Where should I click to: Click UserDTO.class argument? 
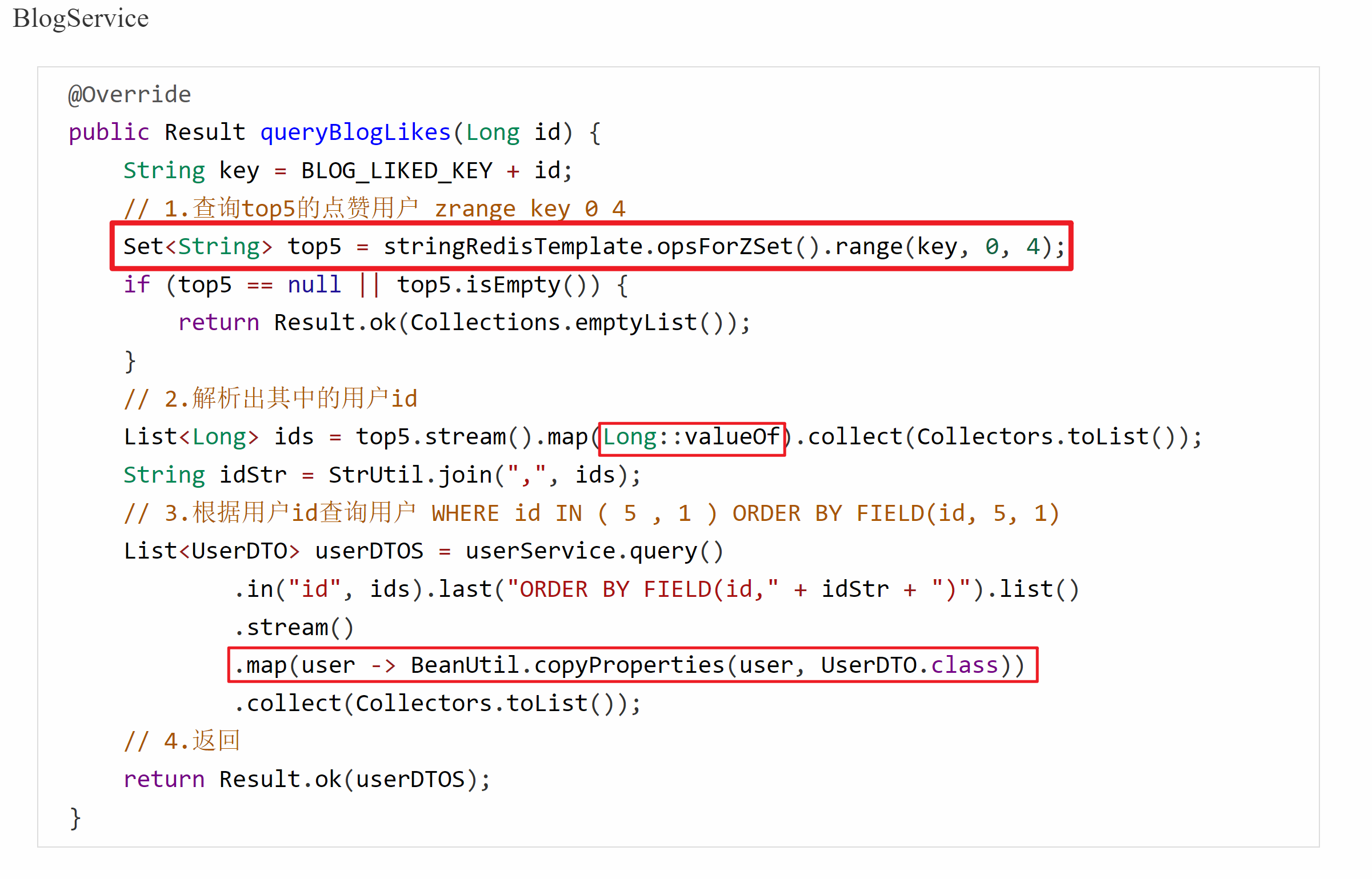pyautogui.click(x=910, y=665)
